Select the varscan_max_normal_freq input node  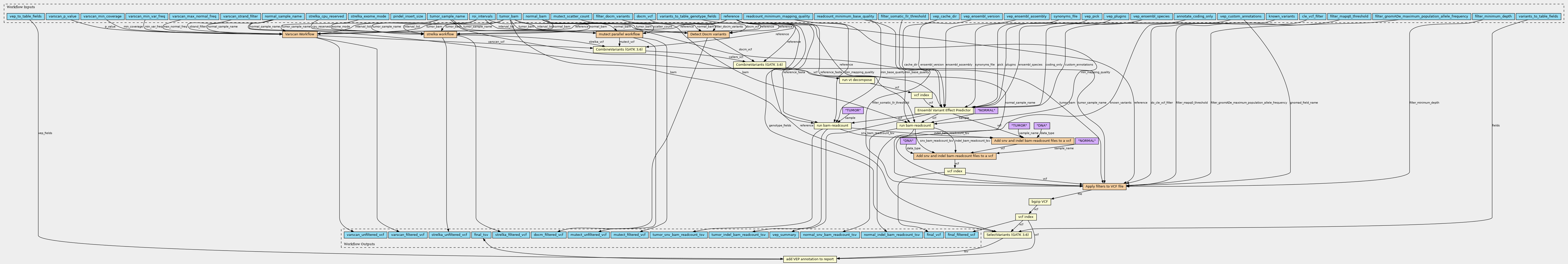[x=193, y=16]
